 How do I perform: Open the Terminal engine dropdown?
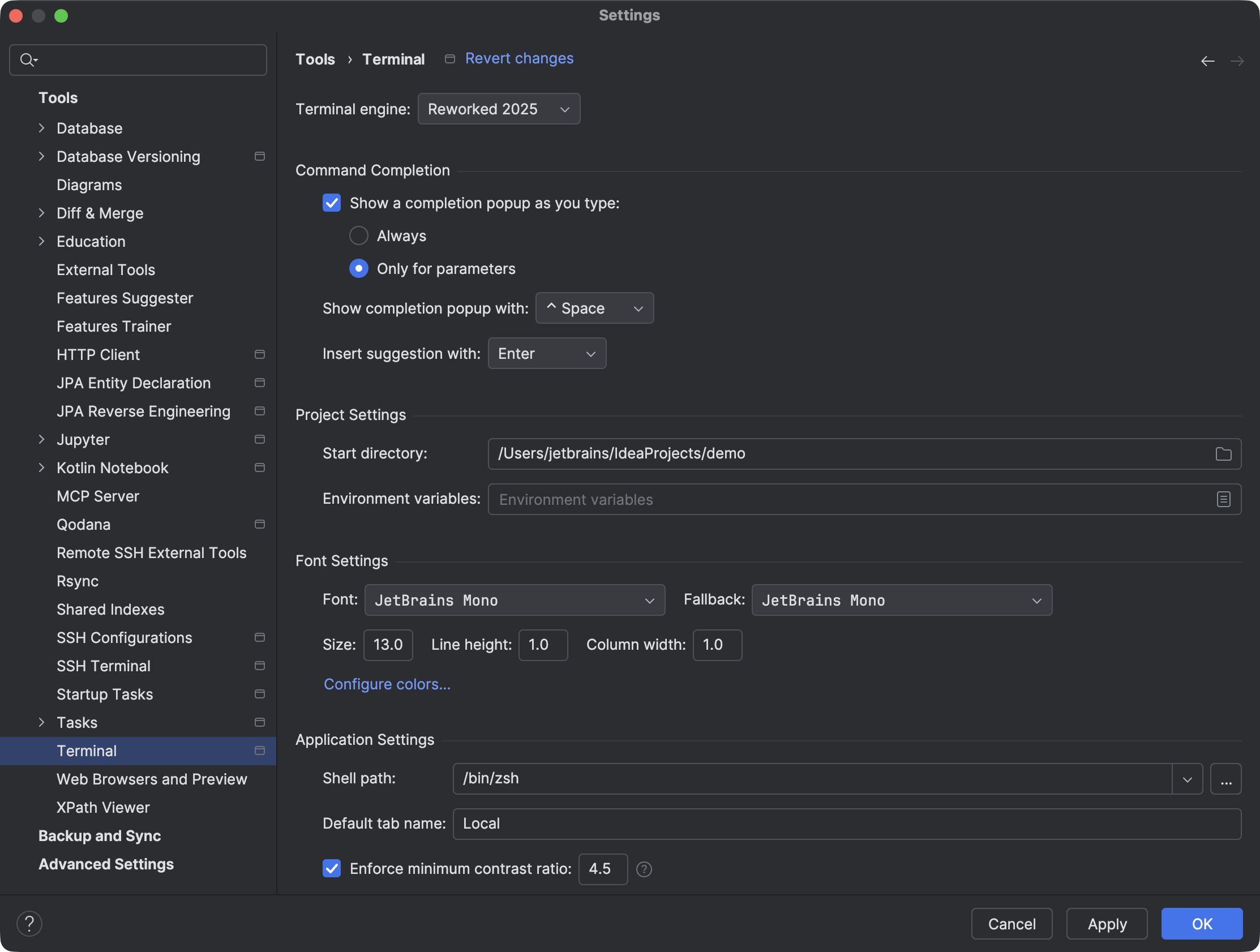[499, 109]
